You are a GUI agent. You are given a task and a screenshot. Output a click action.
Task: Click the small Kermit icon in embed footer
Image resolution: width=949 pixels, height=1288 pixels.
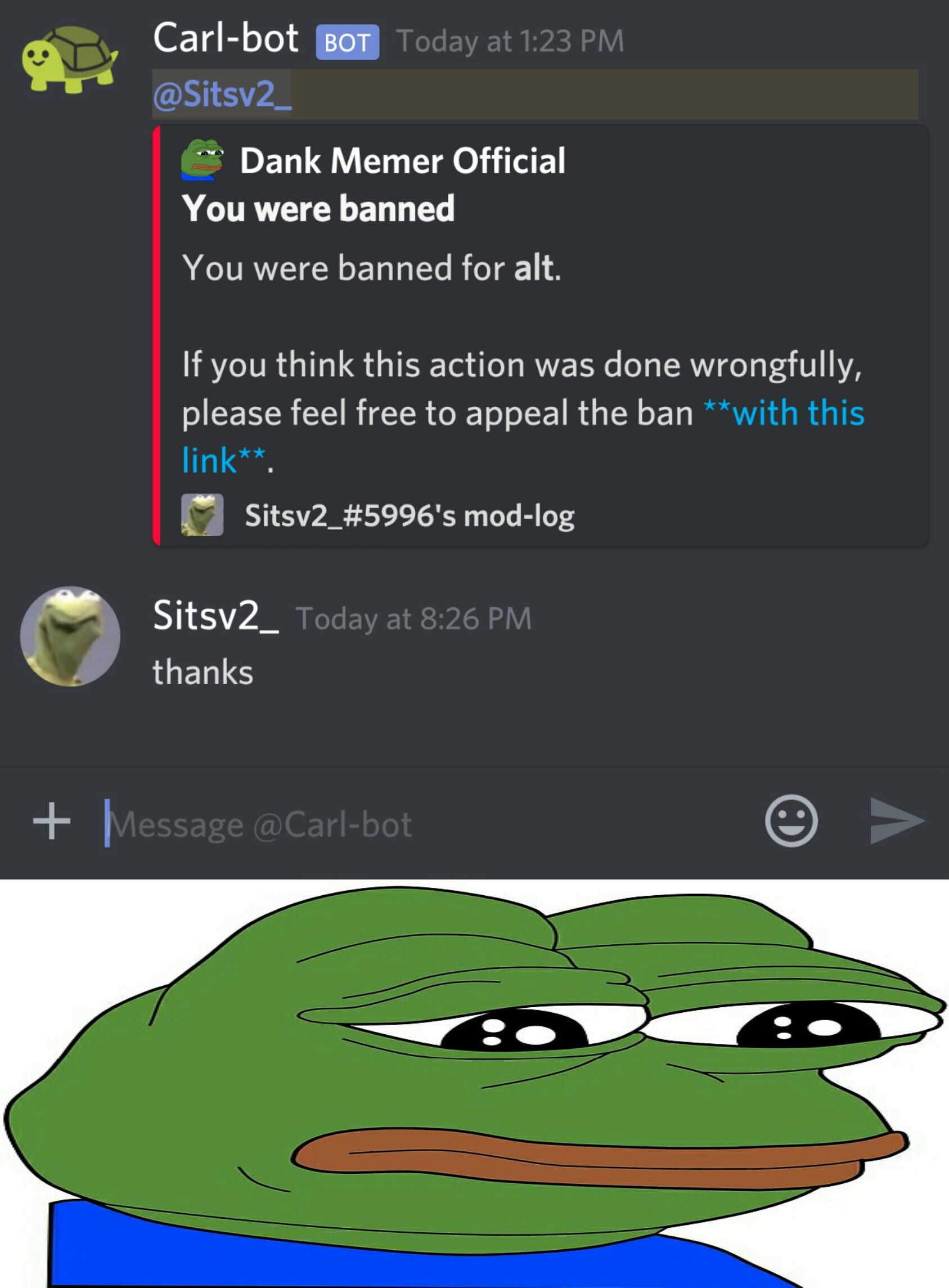202,515
